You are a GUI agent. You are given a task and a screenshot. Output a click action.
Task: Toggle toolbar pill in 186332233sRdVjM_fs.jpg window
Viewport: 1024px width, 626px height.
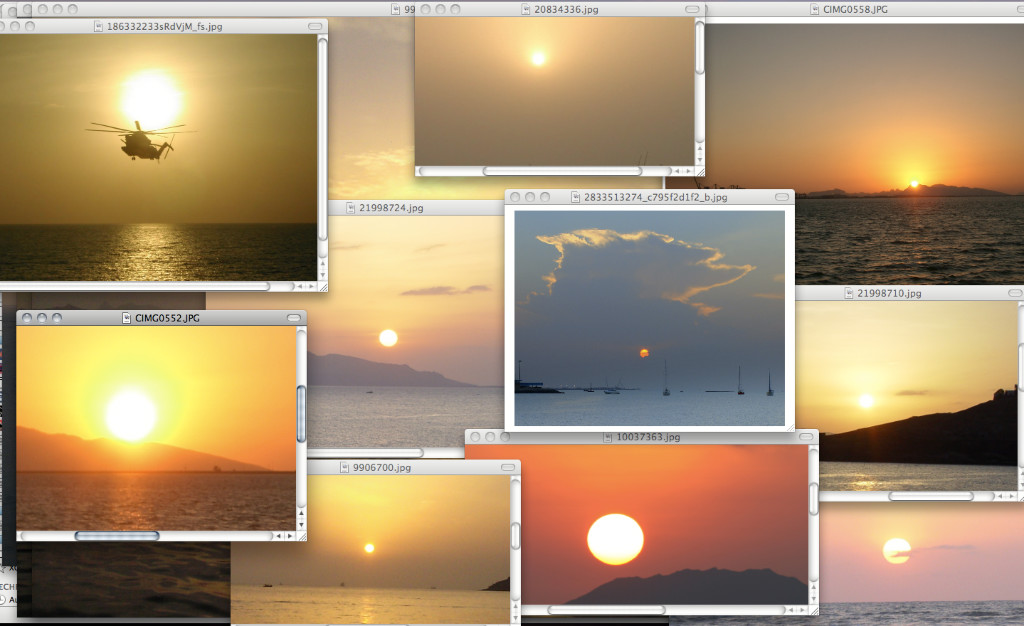click(315, 27)
